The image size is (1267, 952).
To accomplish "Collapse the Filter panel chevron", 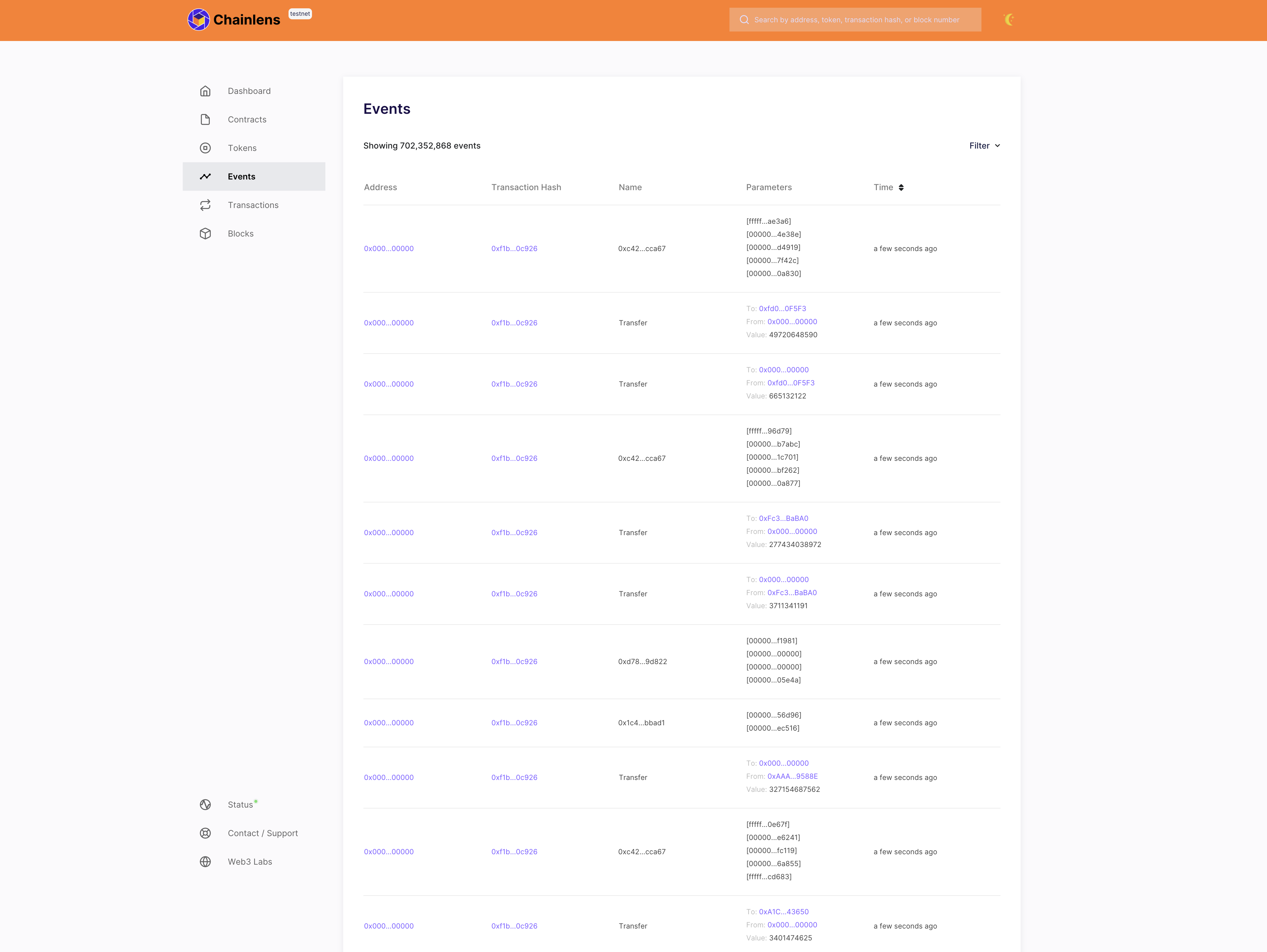I will 997,146.
